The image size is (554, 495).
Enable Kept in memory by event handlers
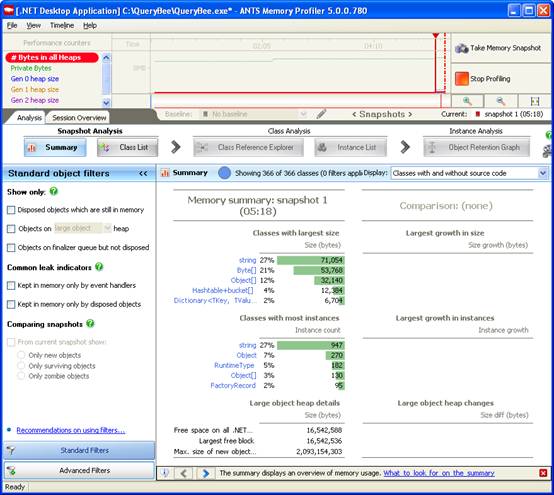click(11, 285)
